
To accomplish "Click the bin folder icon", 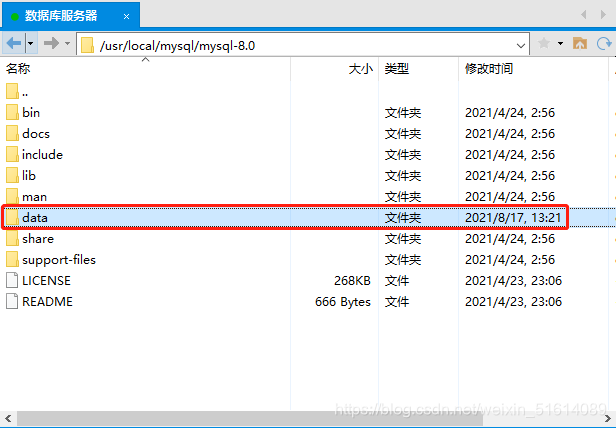I will [12, 112].
